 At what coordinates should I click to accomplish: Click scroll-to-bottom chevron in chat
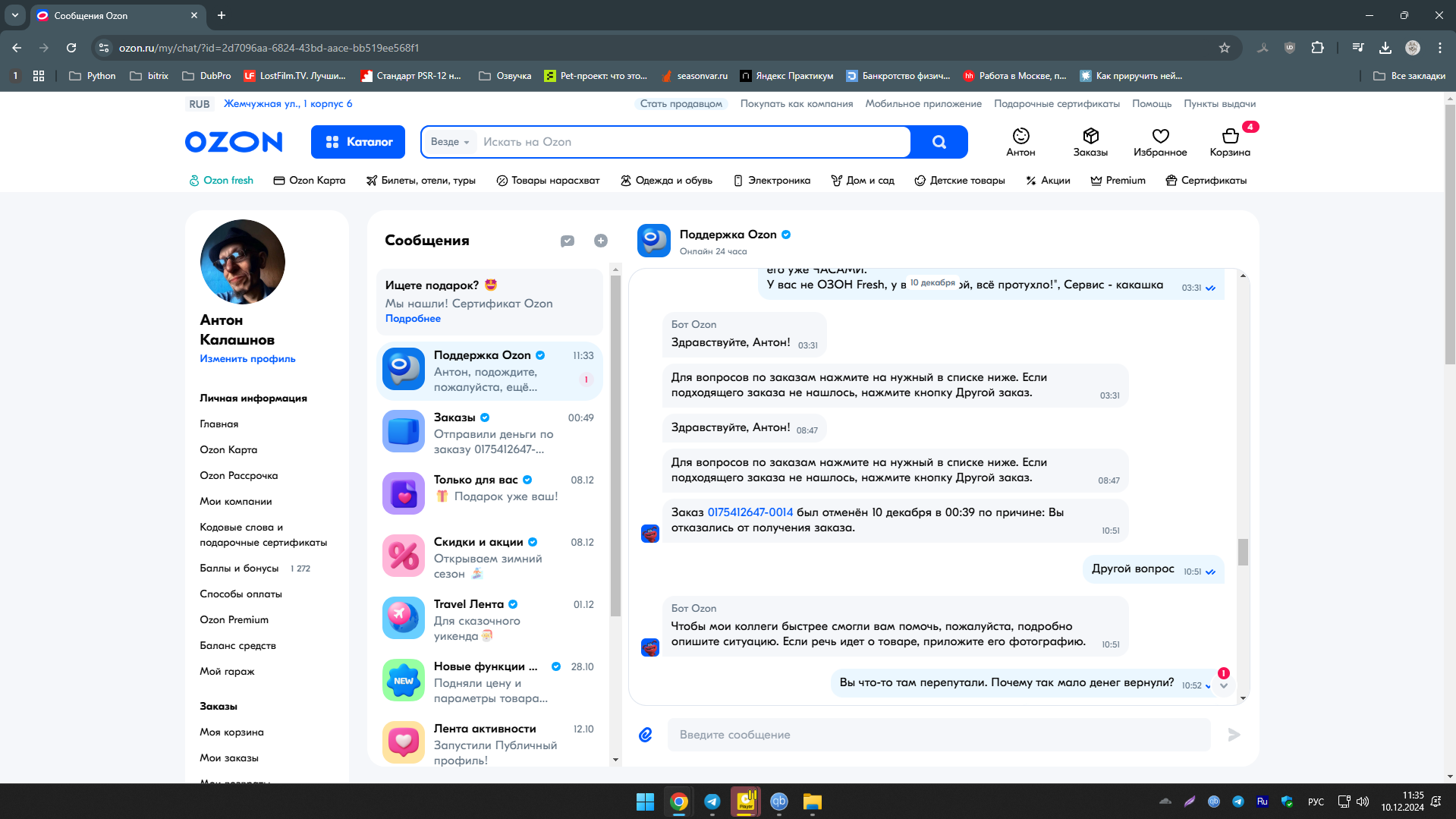[1223, 685]
